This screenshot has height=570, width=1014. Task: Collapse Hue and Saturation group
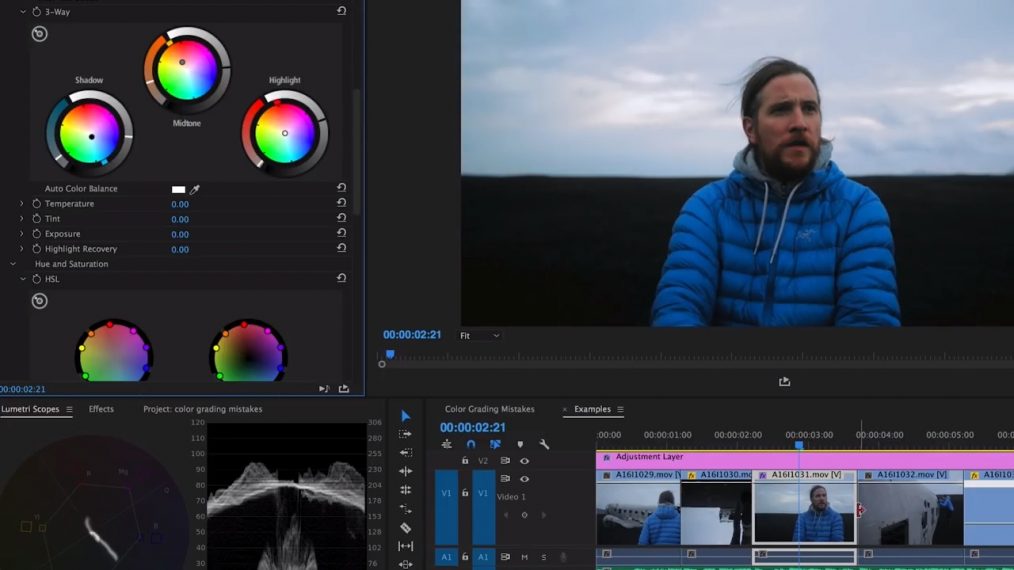point(13,264)
